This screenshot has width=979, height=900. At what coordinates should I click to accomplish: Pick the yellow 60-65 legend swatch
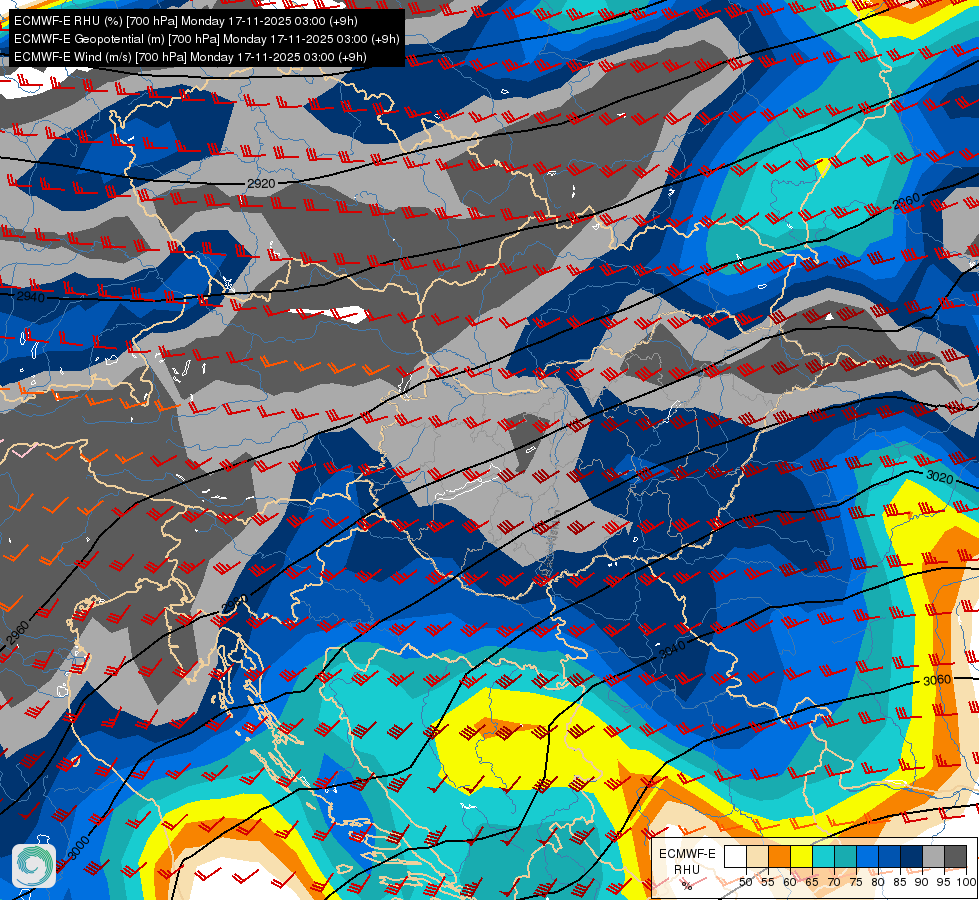[x=802, y=856]
